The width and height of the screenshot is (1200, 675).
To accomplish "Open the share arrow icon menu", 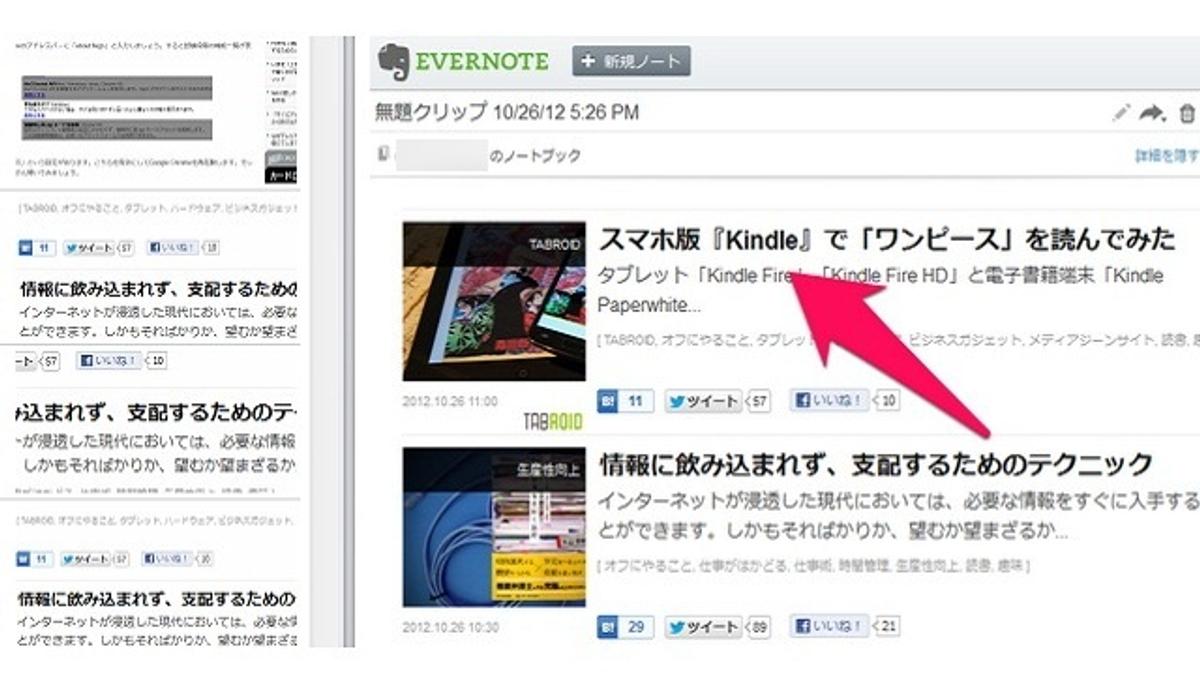I will [1154, 113].
